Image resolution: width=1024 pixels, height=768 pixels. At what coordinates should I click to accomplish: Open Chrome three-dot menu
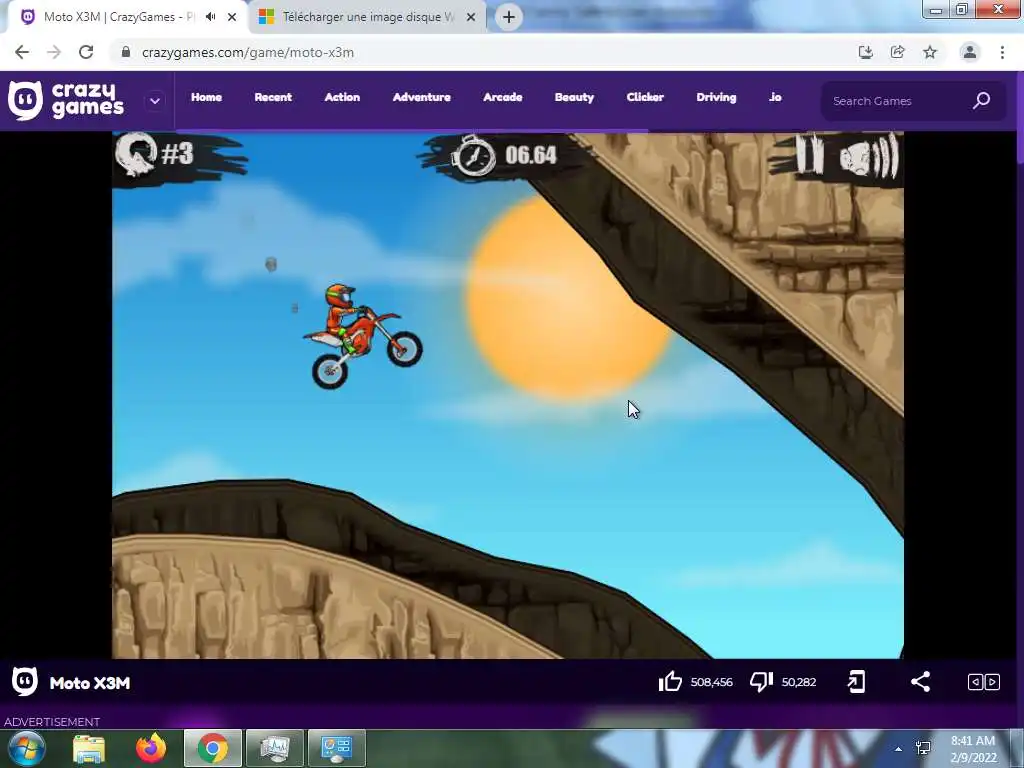click(x=1002, y=52)
